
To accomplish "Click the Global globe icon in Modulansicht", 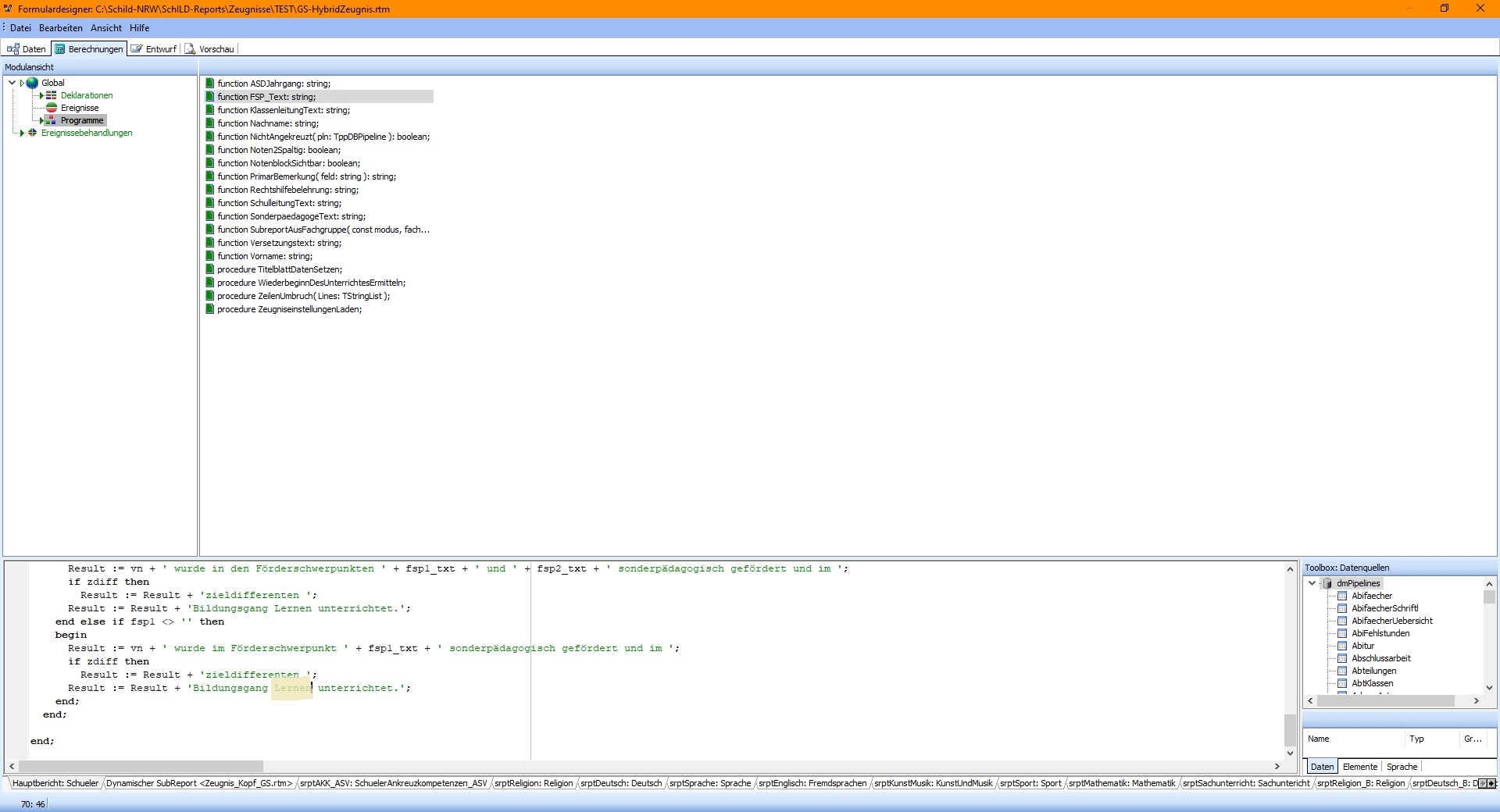I will click(x=32, y=83).
